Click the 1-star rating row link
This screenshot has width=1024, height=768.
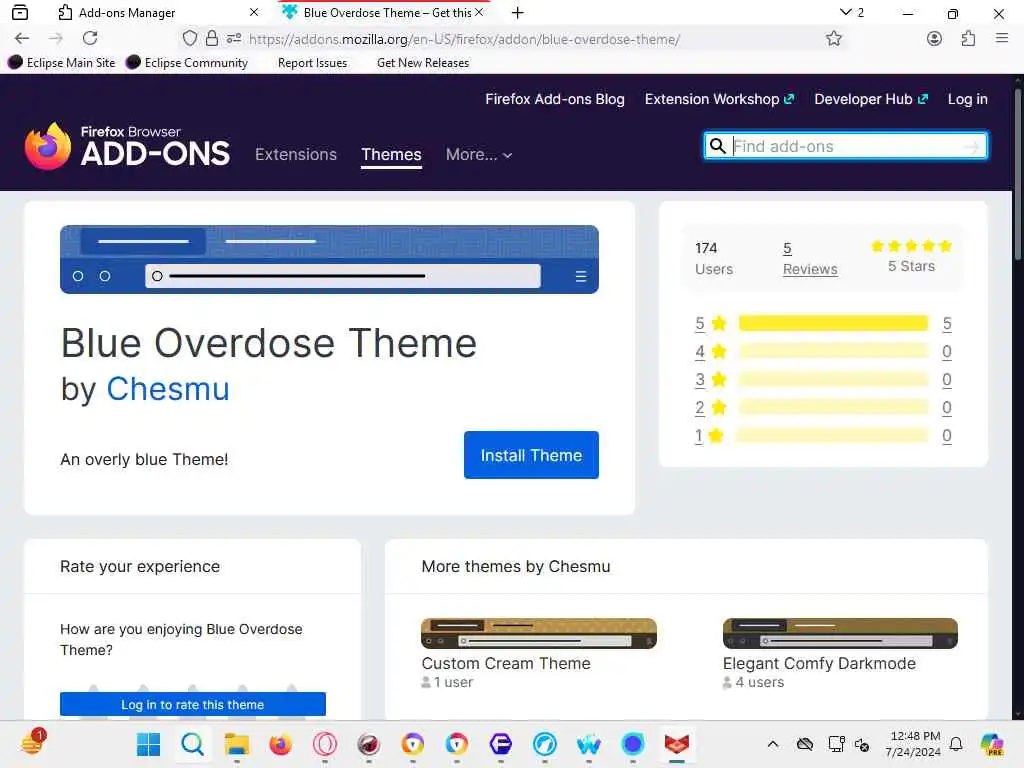[x=823, y=436]
